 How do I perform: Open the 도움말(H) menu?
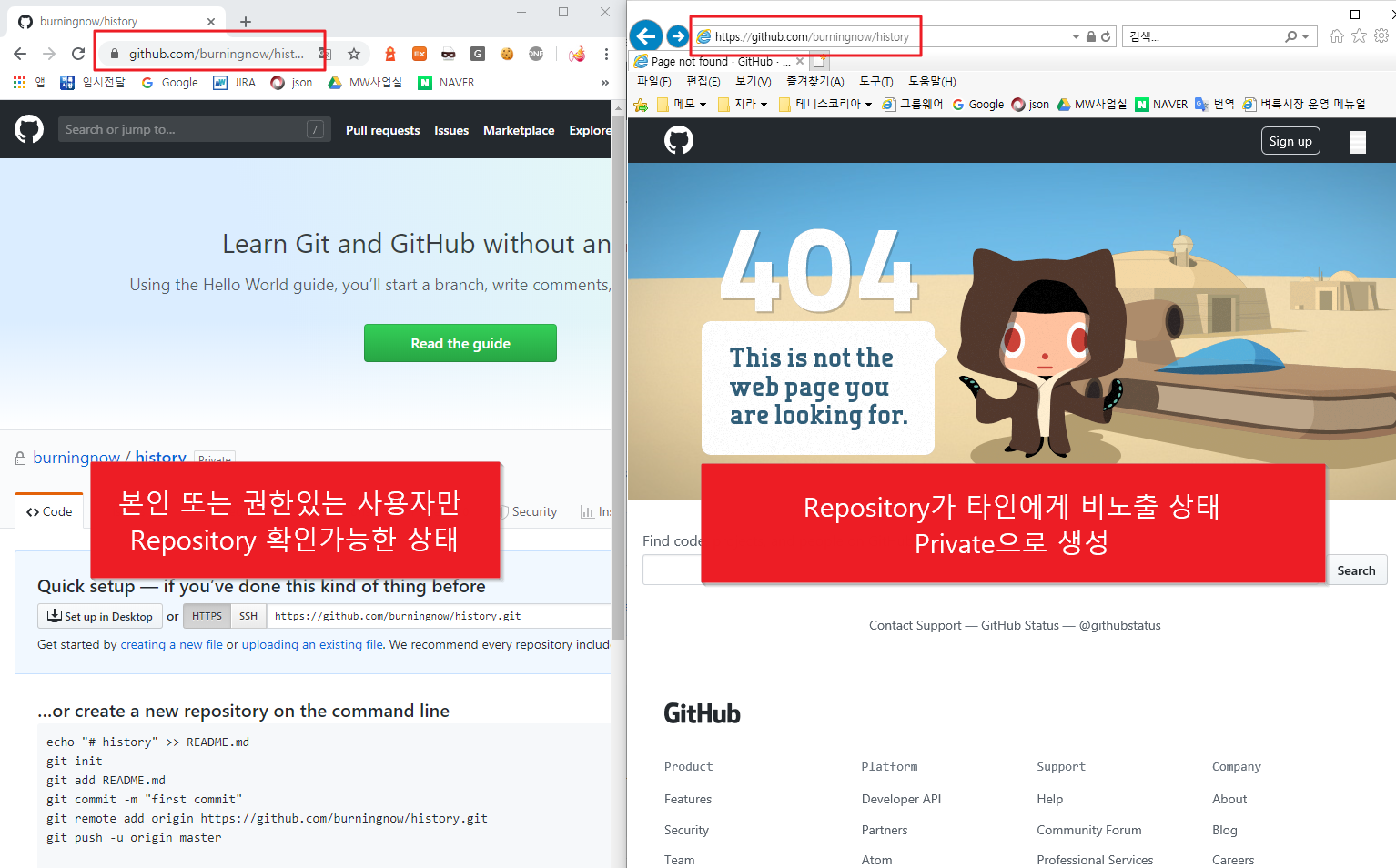tap(932, 82)
